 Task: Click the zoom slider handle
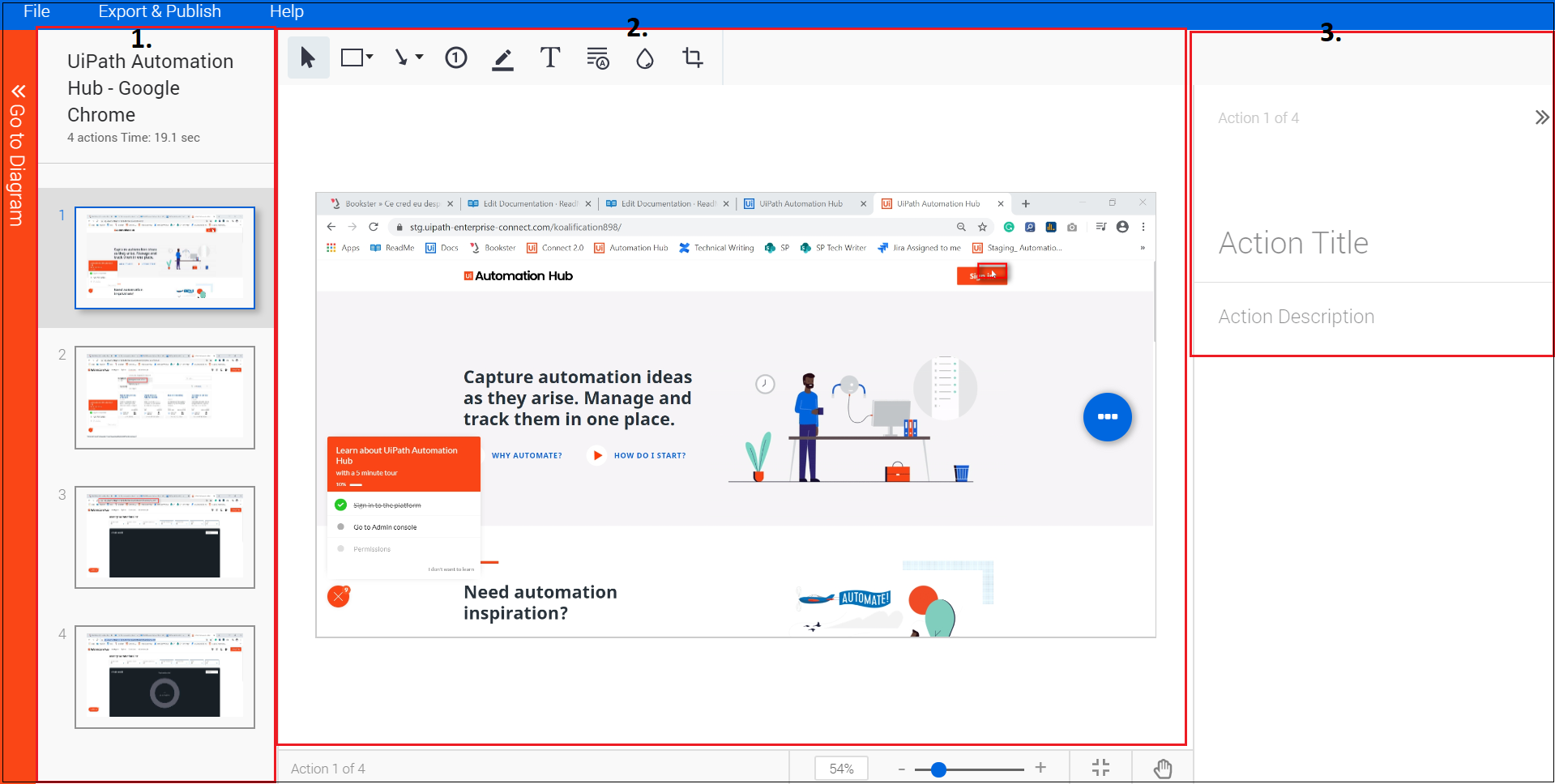pos(938,769)
